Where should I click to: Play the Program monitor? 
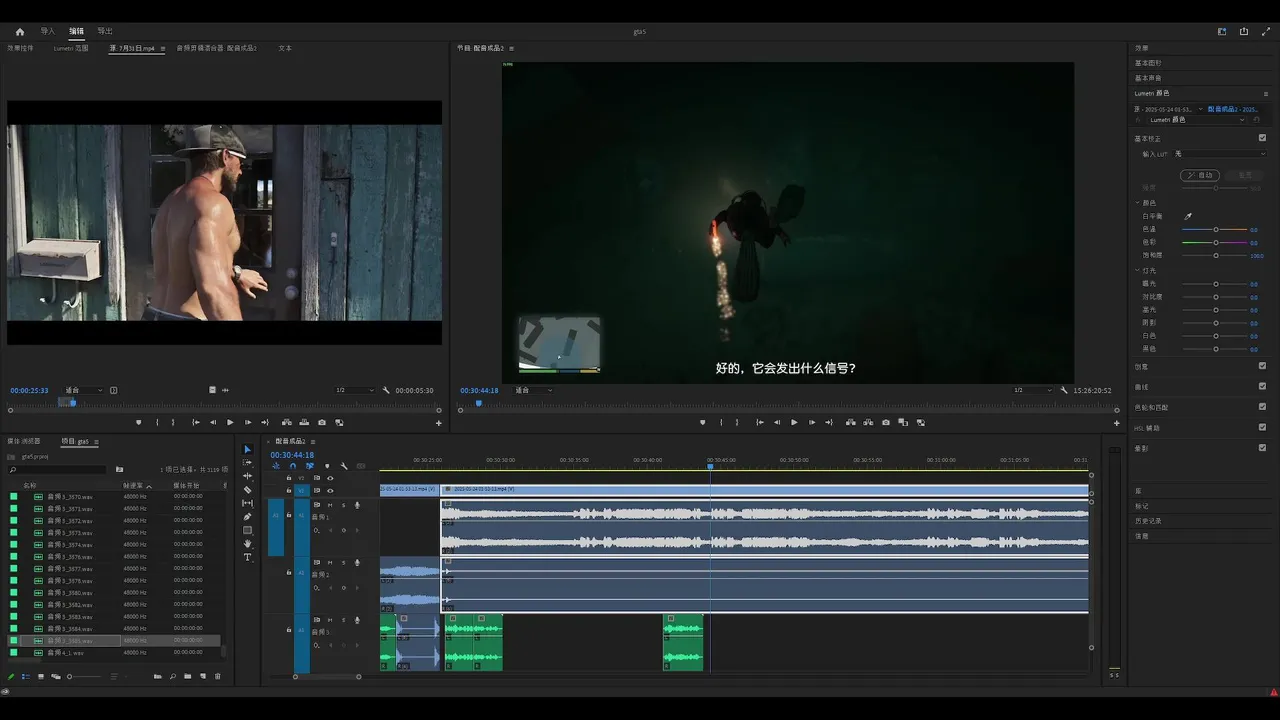tap(794, 422)
